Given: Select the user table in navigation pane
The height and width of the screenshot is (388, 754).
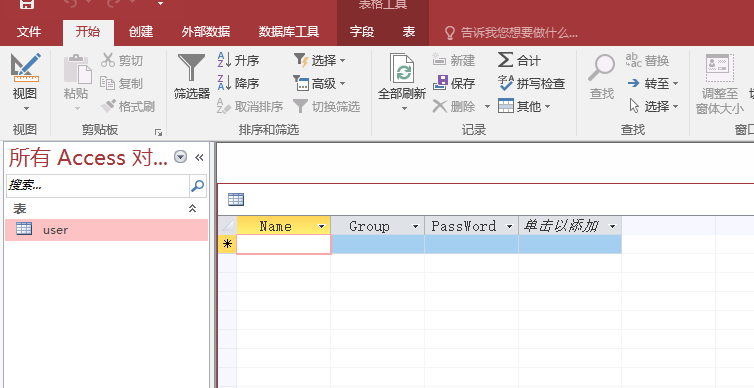Looking at the screenshot, I should point(106,230).
